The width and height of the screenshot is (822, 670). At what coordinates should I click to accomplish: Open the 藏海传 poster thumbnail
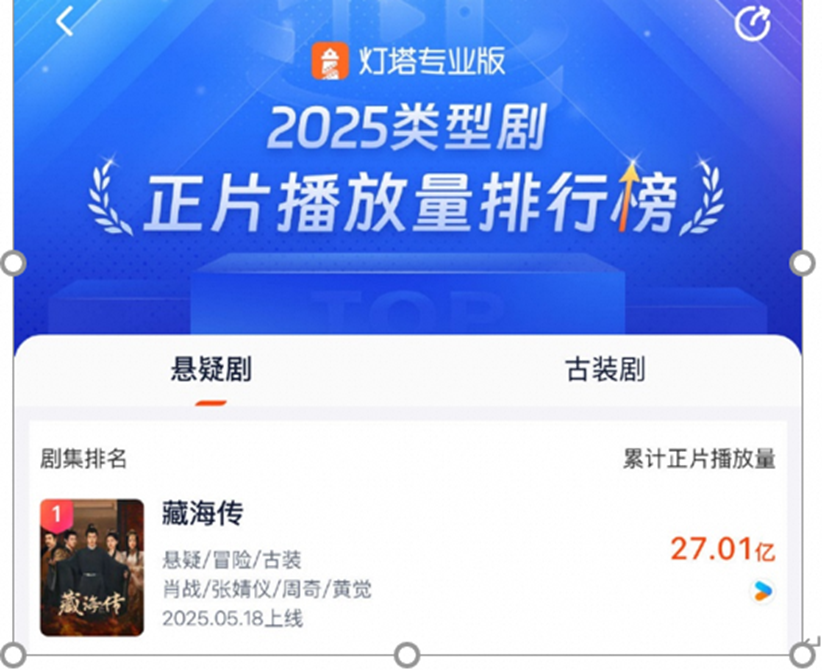tap(92, 568)
